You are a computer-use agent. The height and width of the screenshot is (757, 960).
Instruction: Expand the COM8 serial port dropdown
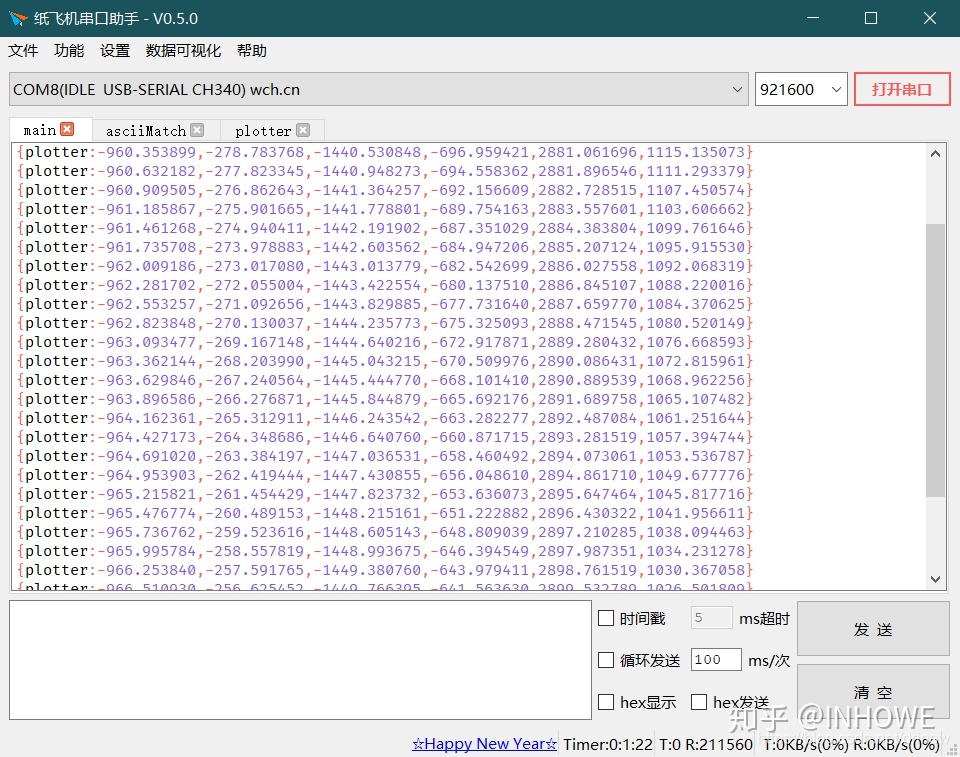(x=737, y=89)
